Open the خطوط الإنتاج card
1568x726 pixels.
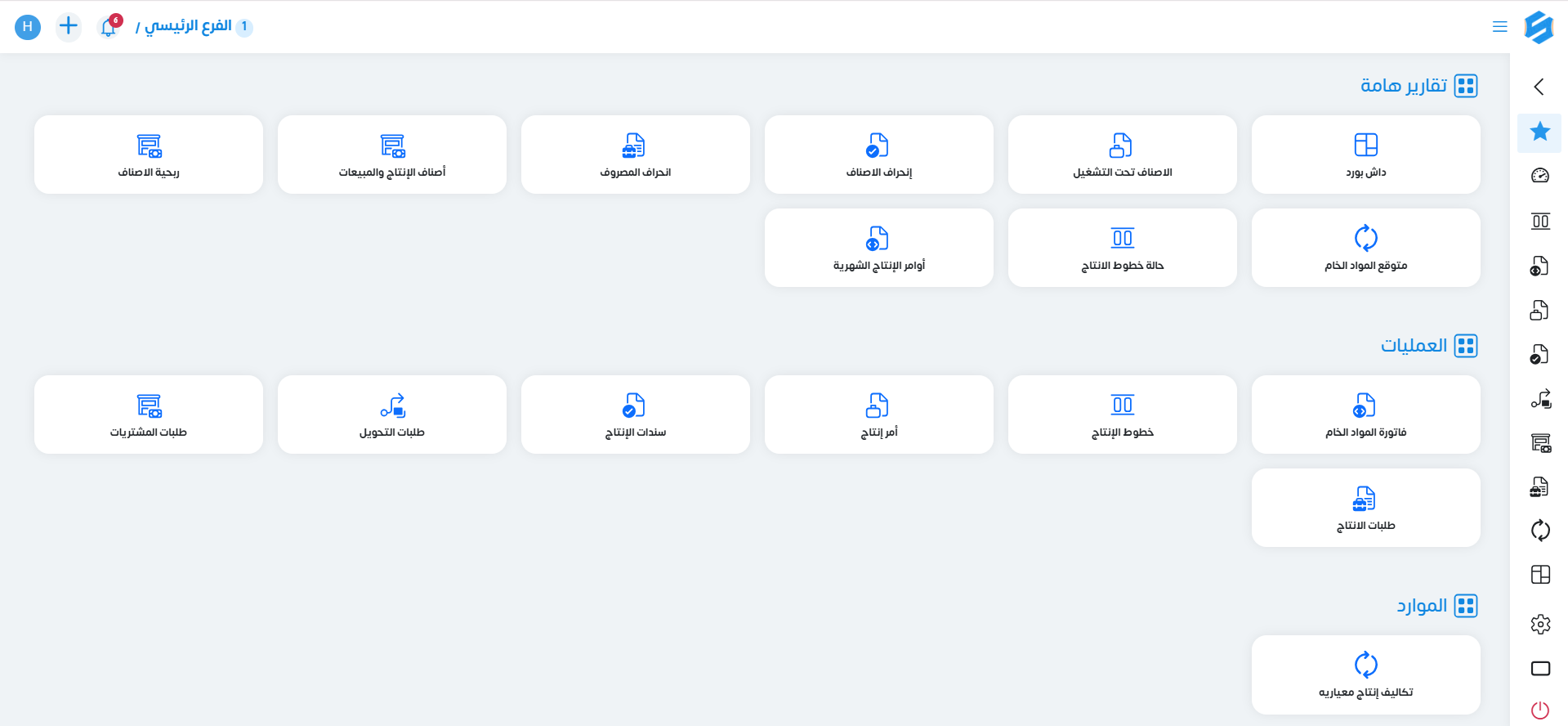(1122, 415)
